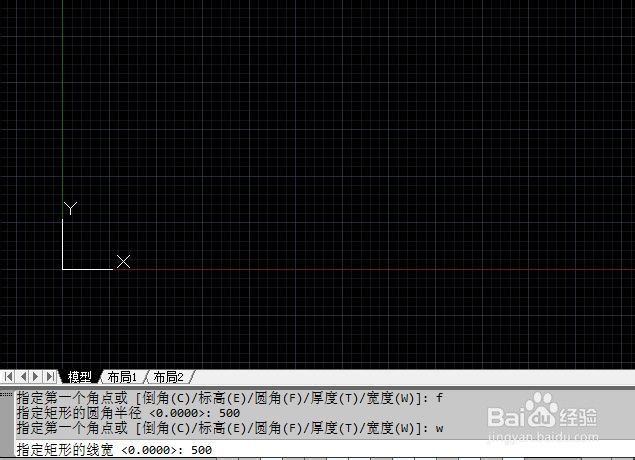The image size is (635, 460).
Task: Jump to the last layout tab arrow
Action: tap(50, 377)
